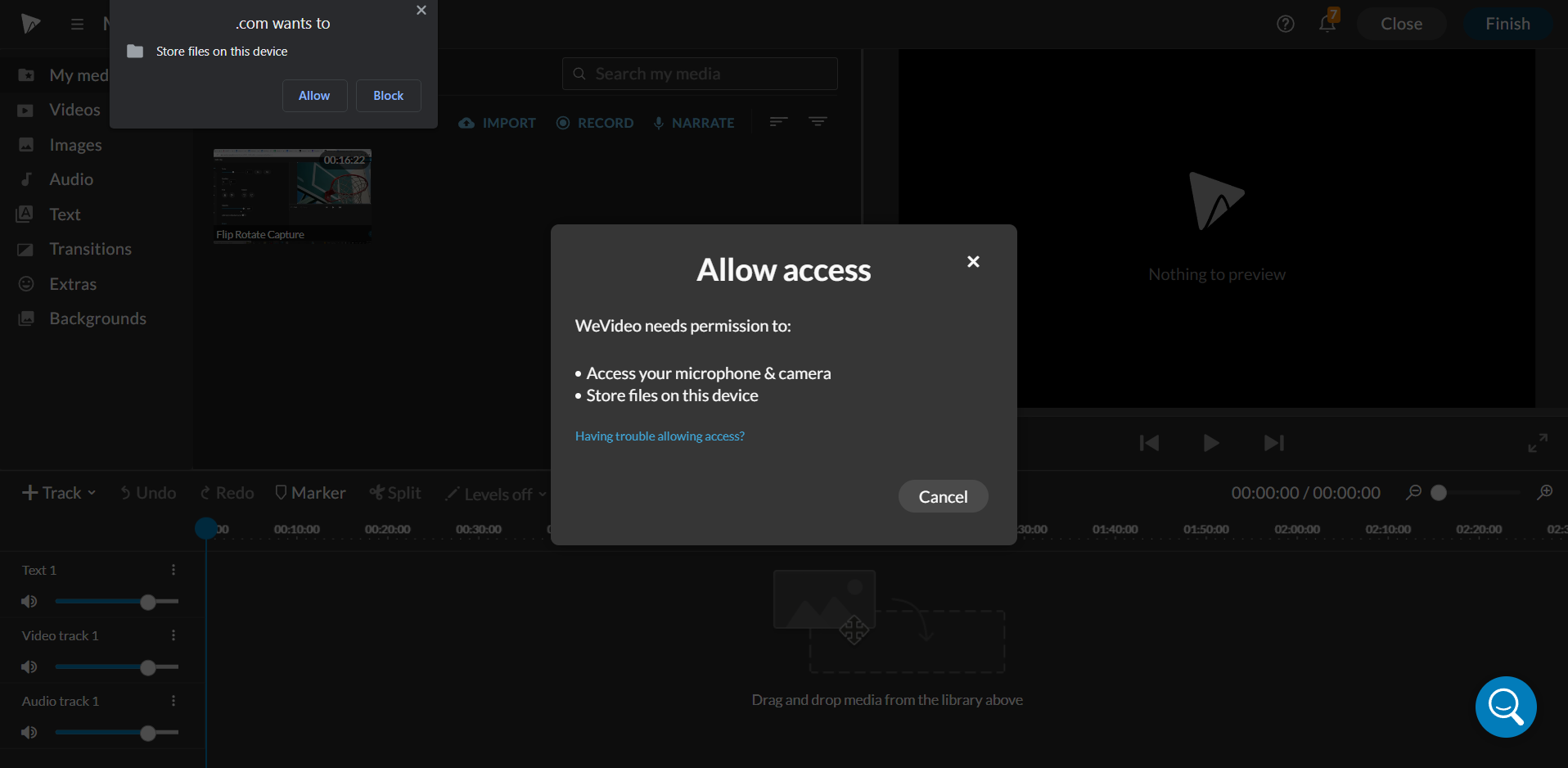
Task: Click the Split tool
Action: click(x=395, y=493)
